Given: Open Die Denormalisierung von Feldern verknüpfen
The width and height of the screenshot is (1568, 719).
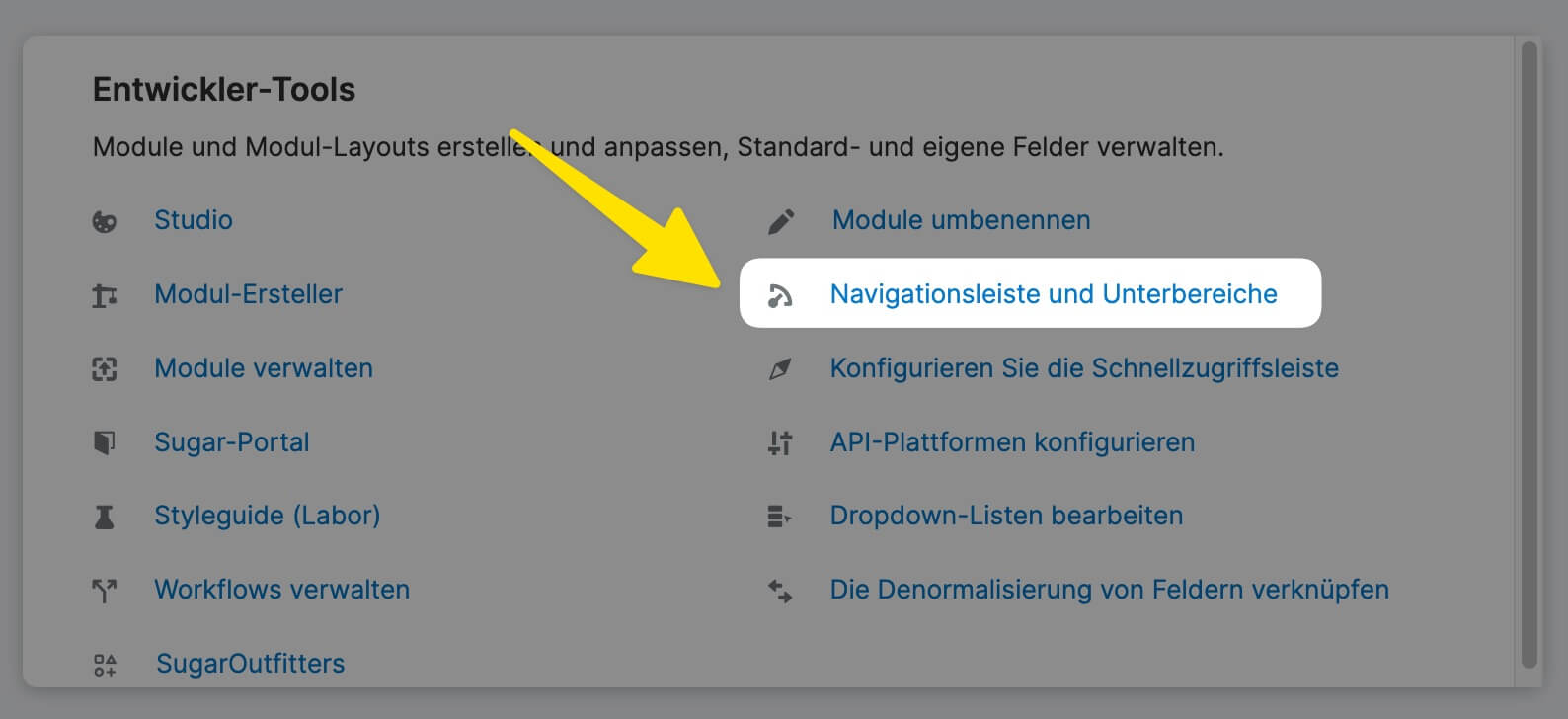Looking at the screenshot, I should 1108,590.
